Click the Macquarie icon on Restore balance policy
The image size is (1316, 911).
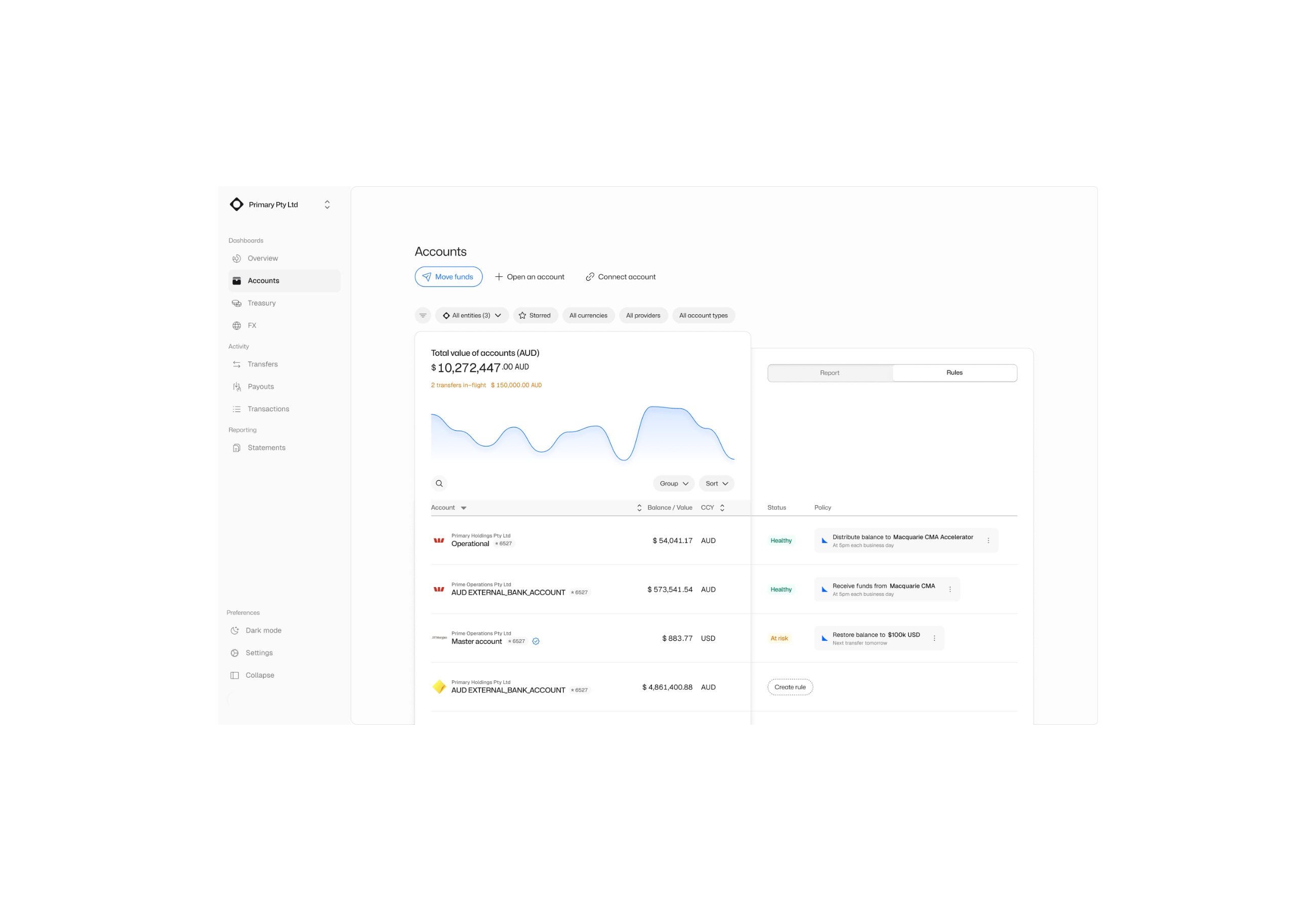824,638
